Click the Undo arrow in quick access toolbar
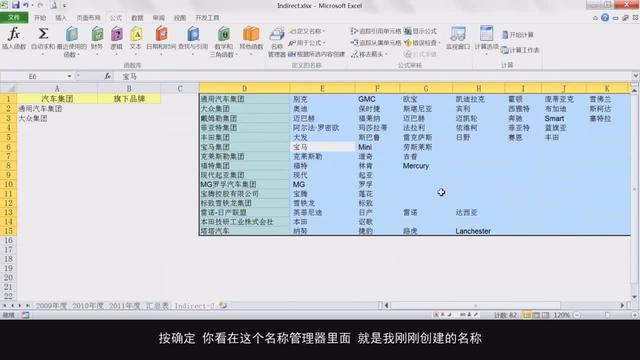This screenshot has width=640, height=360. coord(26,5)
